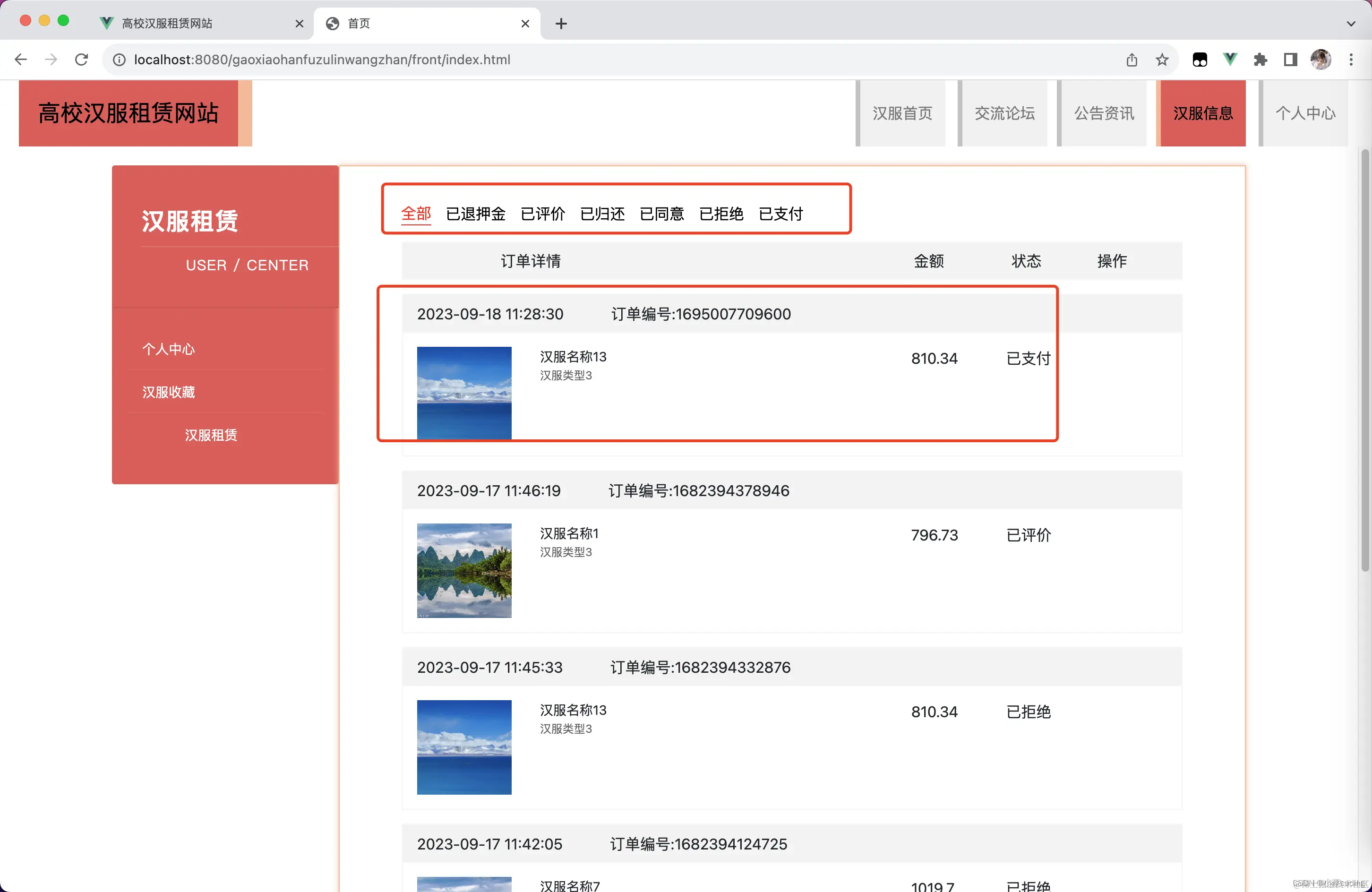Open the browser extensions puzzle icon
This screenshot has width=1372, height=892.
[1260, 60]
